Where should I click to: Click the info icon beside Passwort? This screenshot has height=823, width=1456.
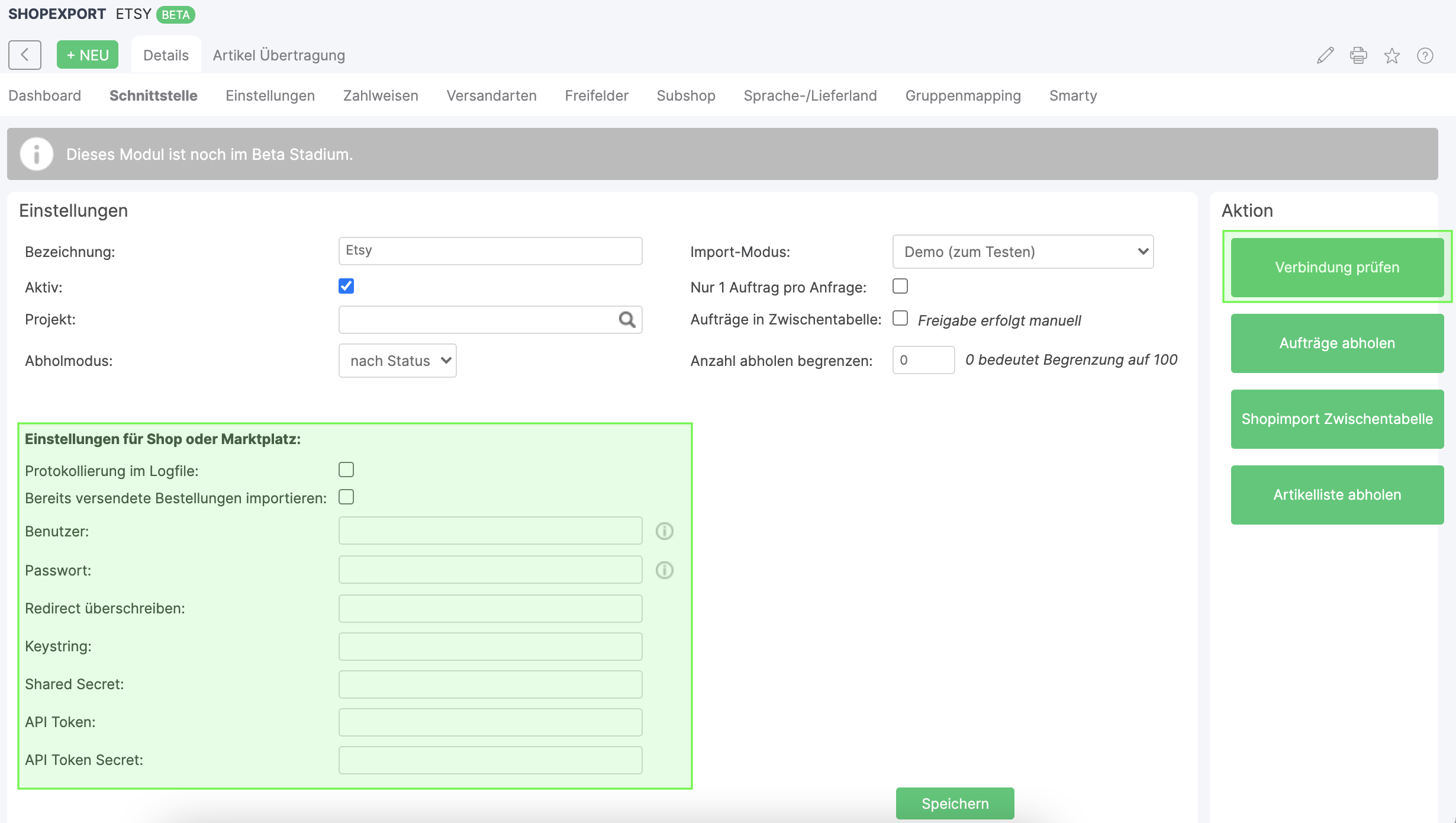point(665,570)
